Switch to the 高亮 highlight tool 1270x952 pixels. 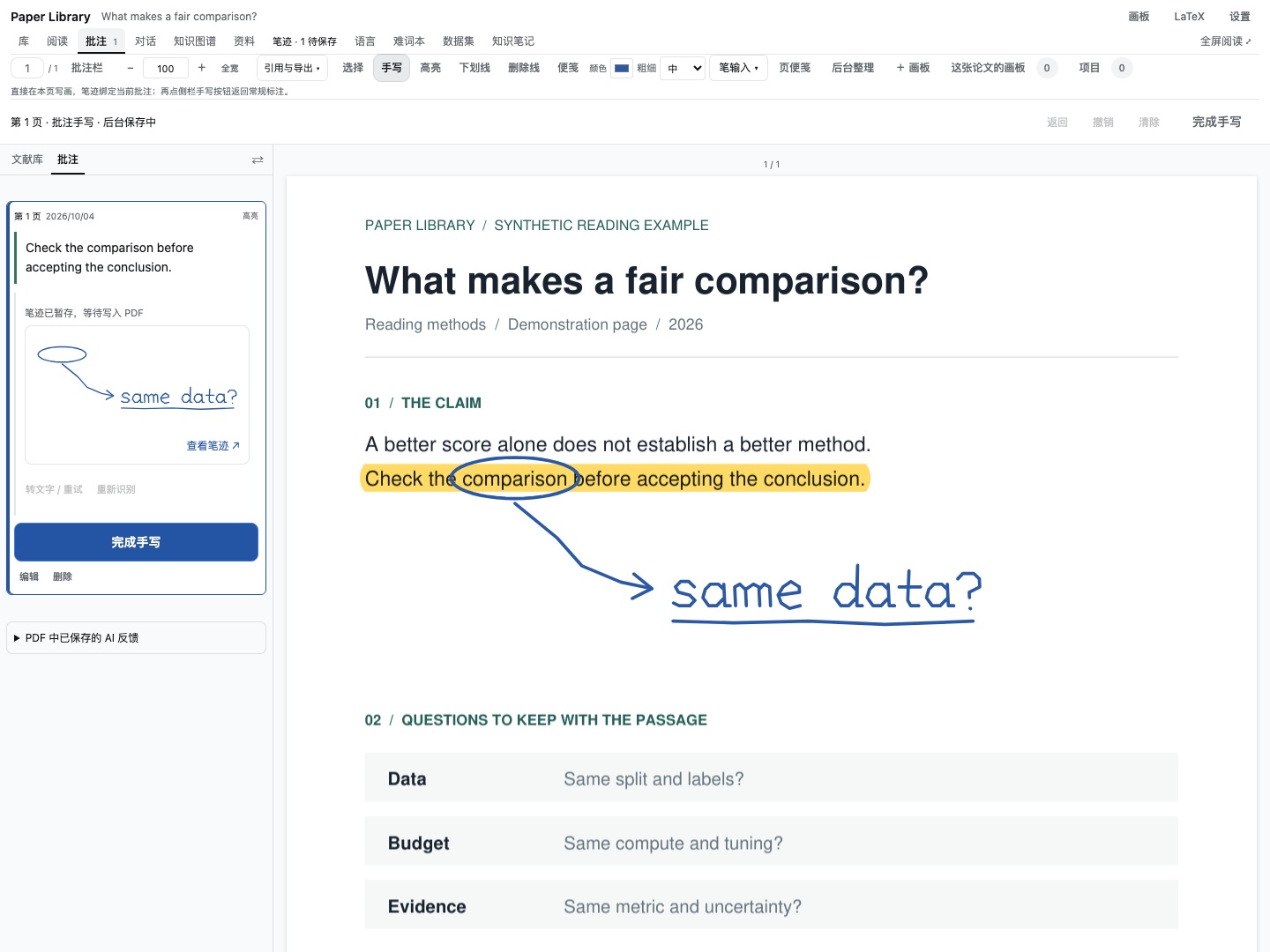430,68
